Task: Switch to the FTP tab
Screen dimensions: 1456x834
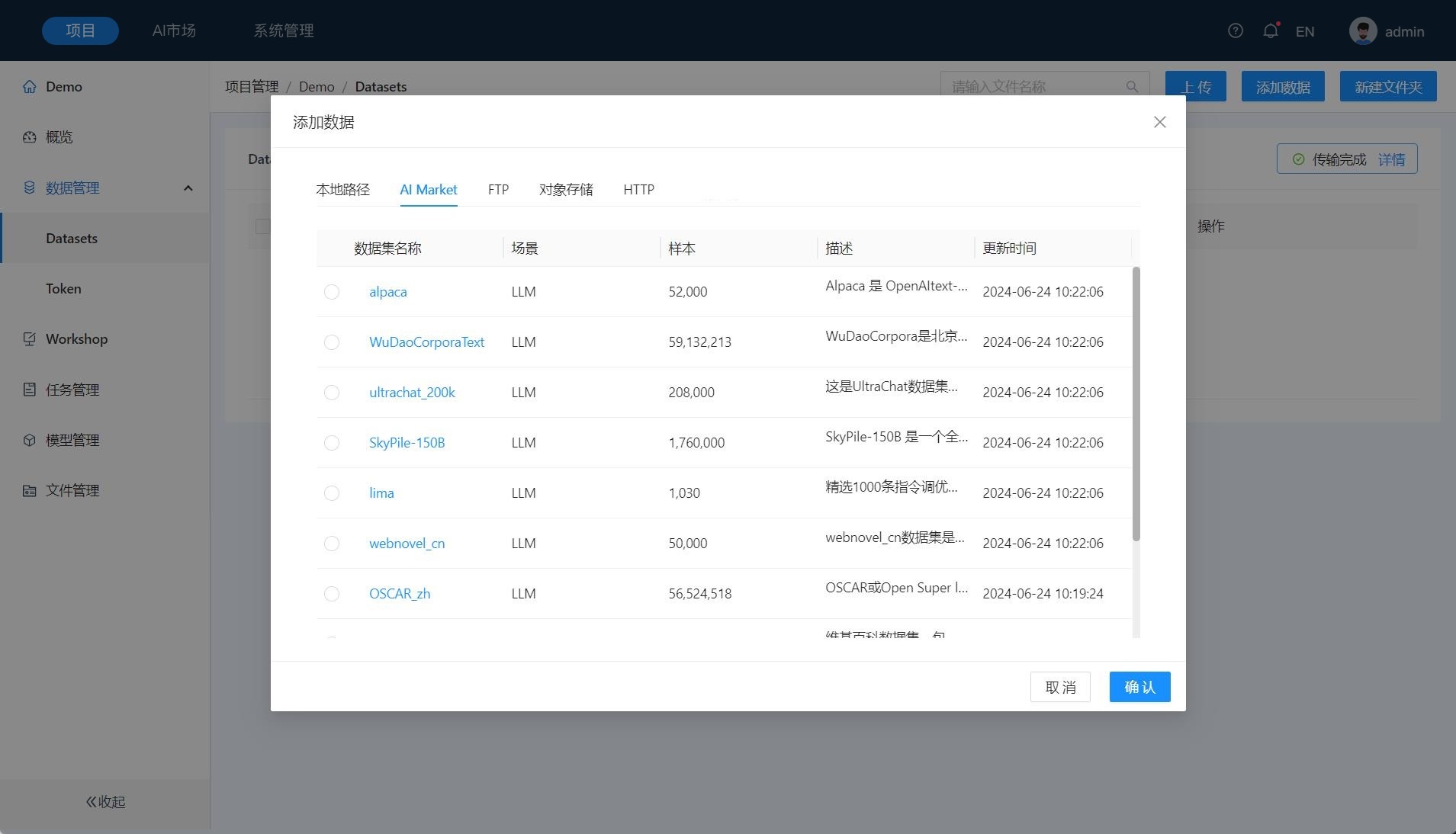Action: (498, 190)
